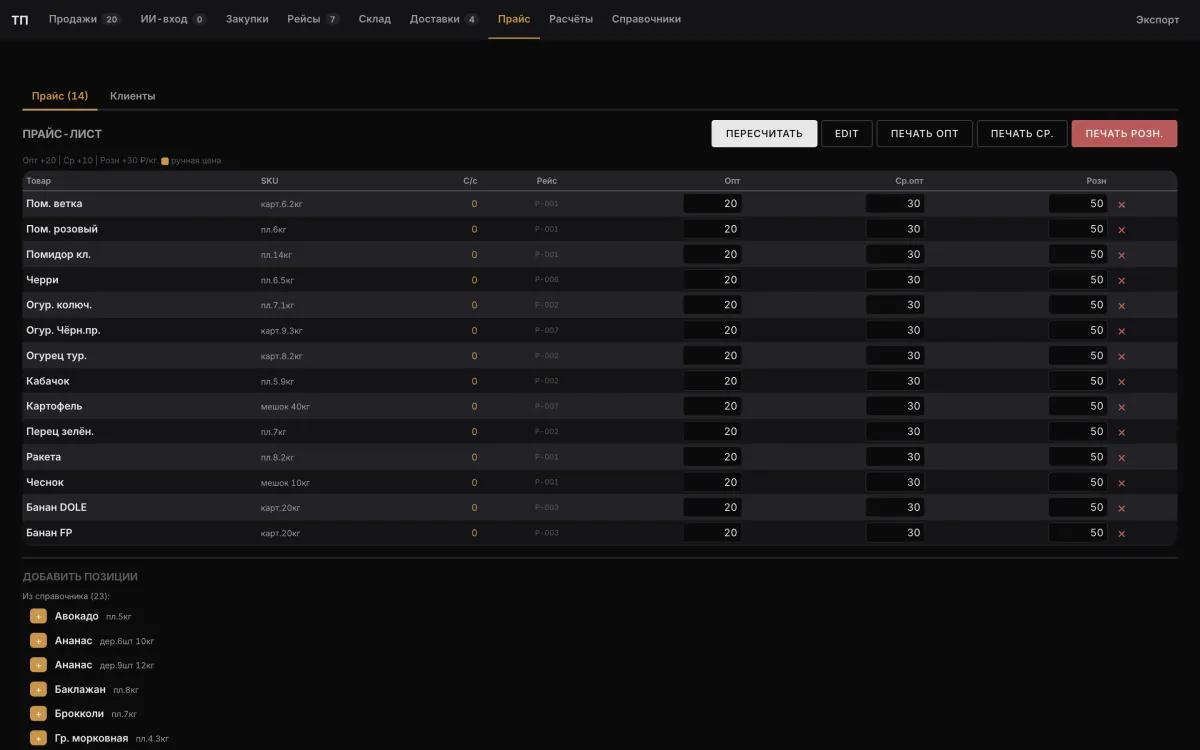Remove the Огурец тур. row
Screen dimensions: 1200x750
point(1121,356)
